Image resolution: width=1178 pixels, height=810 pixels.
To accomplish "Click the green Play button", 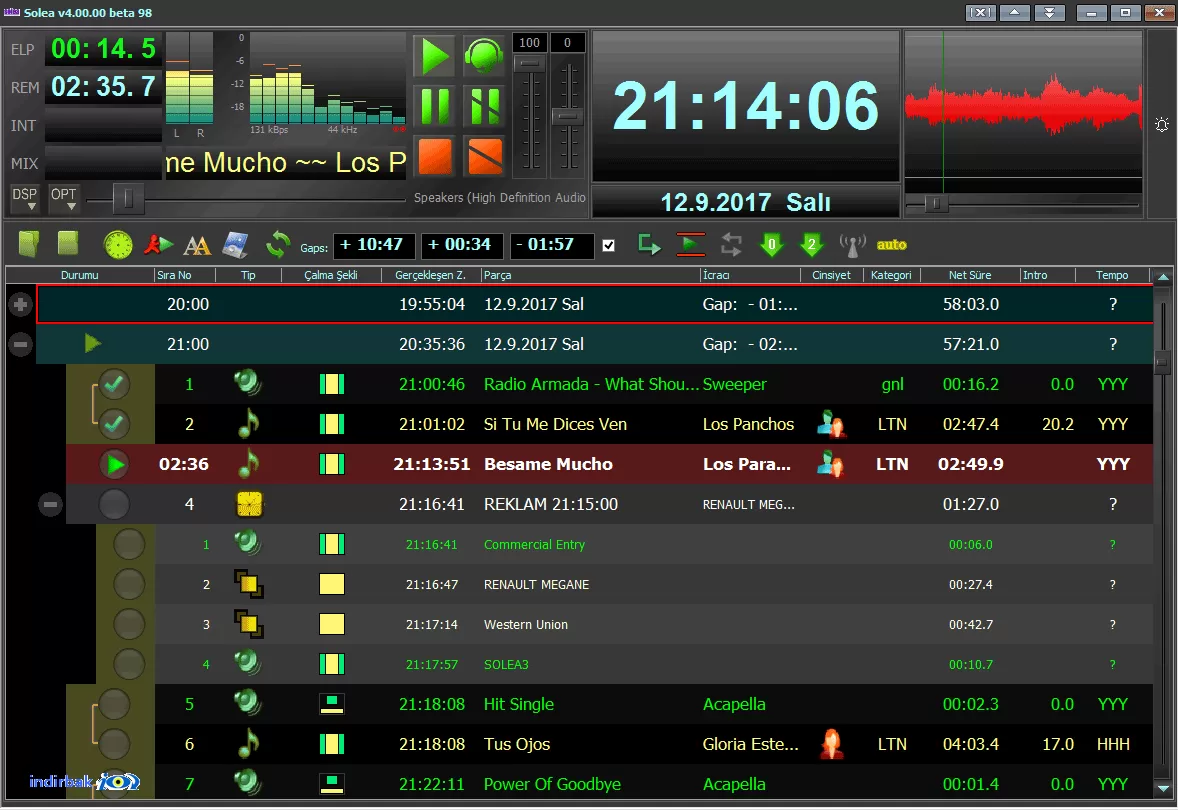I will (x=434, y=56).
